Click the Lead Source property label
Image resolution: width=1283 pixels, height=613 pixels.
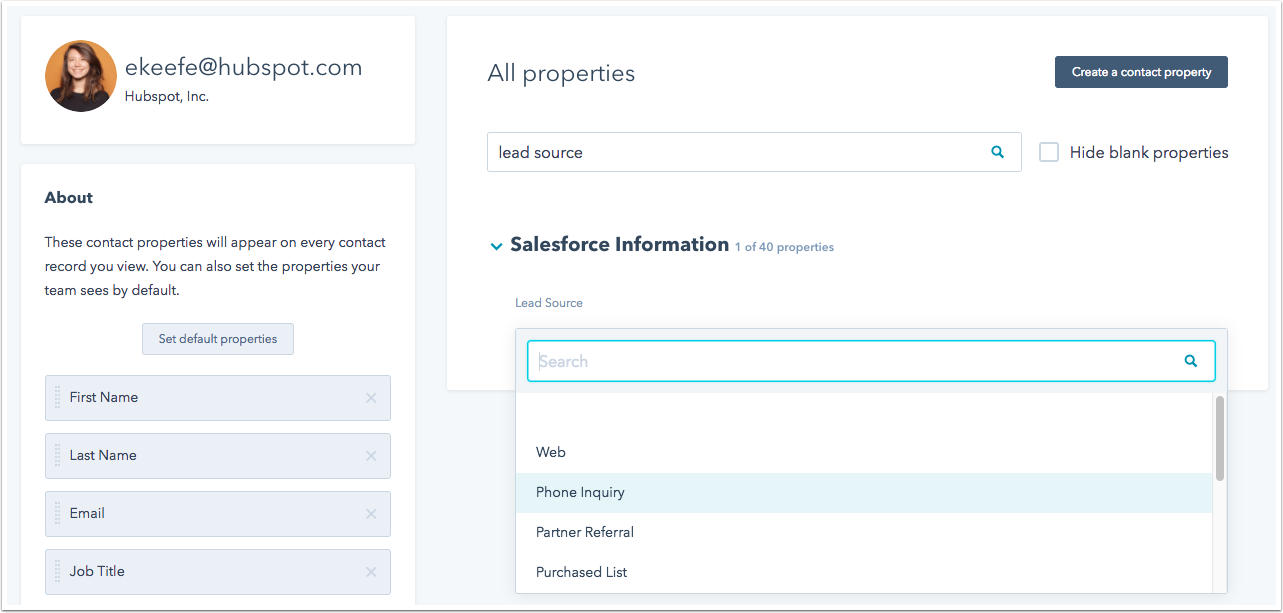[549, 302]
